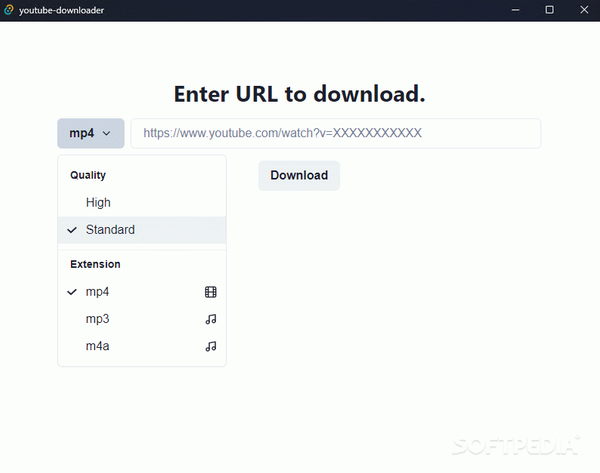Click the Download button
Screen dimensions: 600x473
click(x=299, y=175)
